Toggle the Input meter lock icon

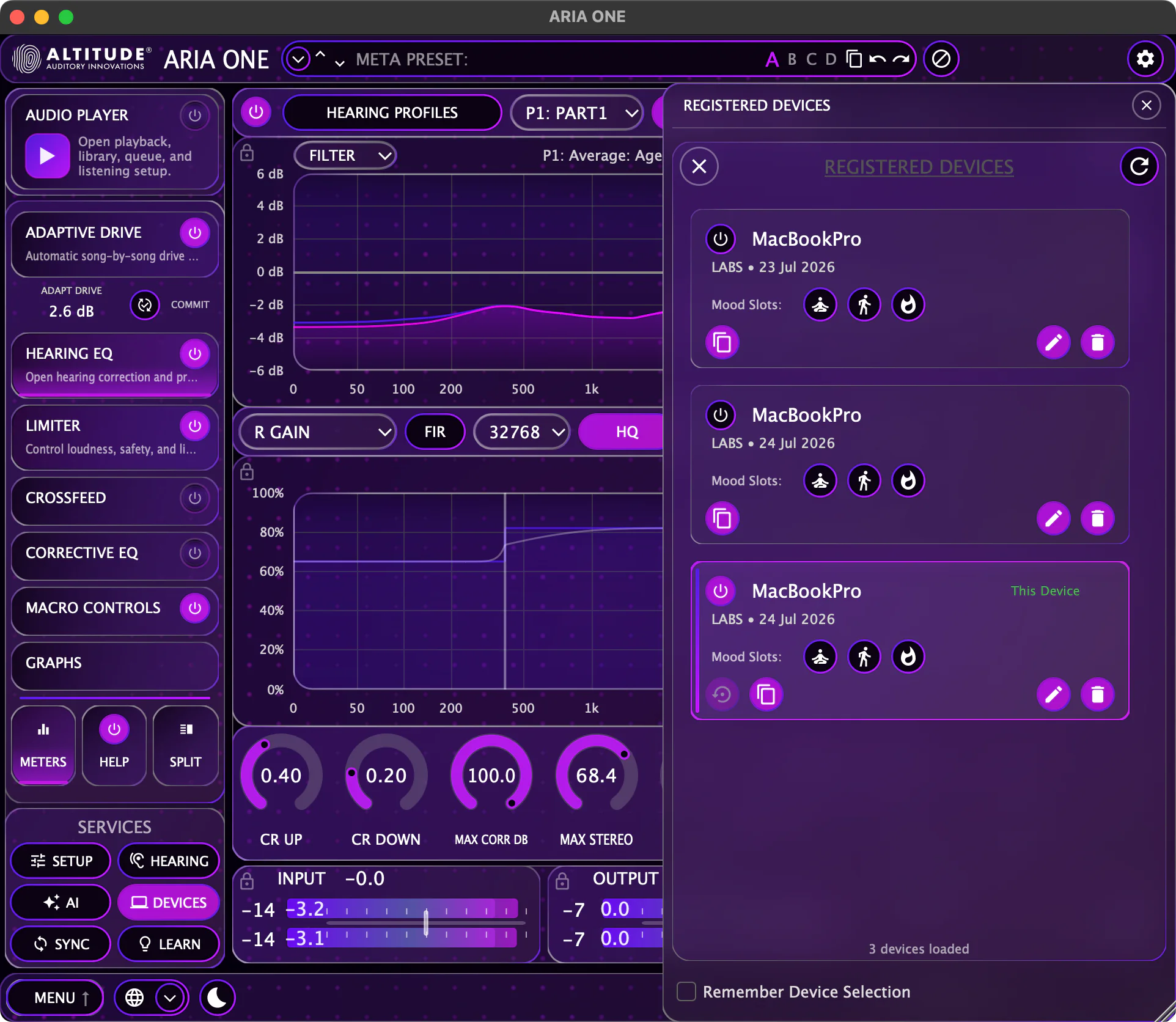(247, 880)
